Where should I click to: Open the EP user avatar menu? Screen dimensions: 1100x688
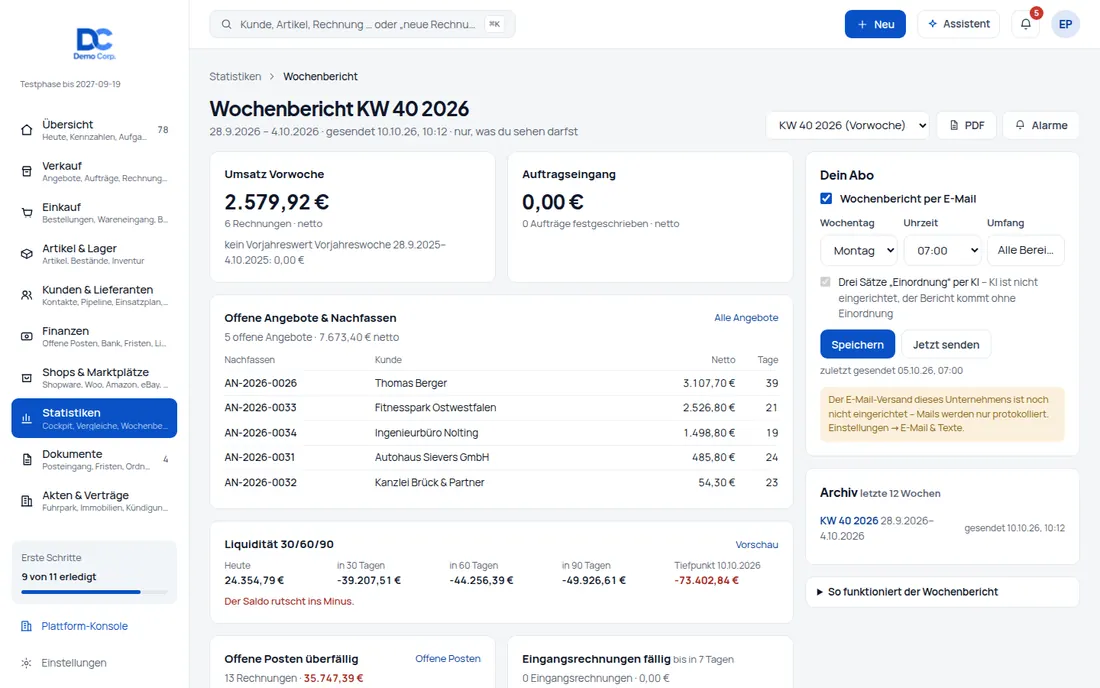(1065, 24)
